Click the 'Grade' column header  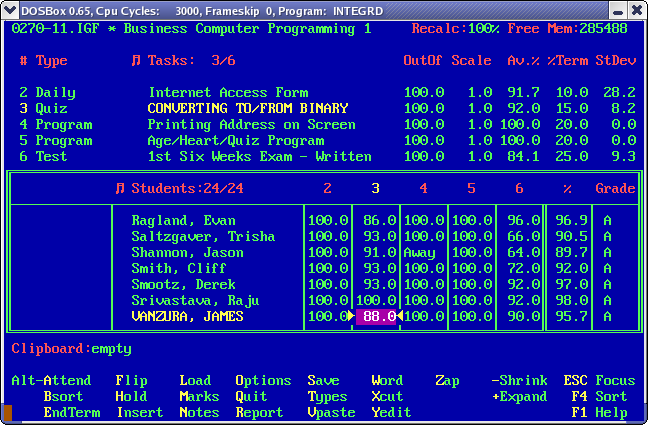tap(615, 189)
